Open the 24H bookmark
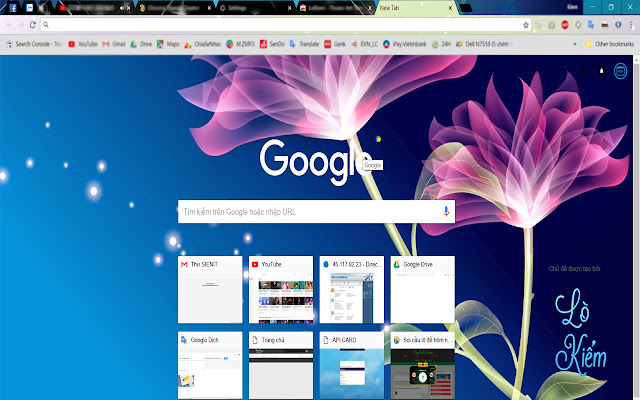This screenshot has width=640, height=400. tap(441, 44)
